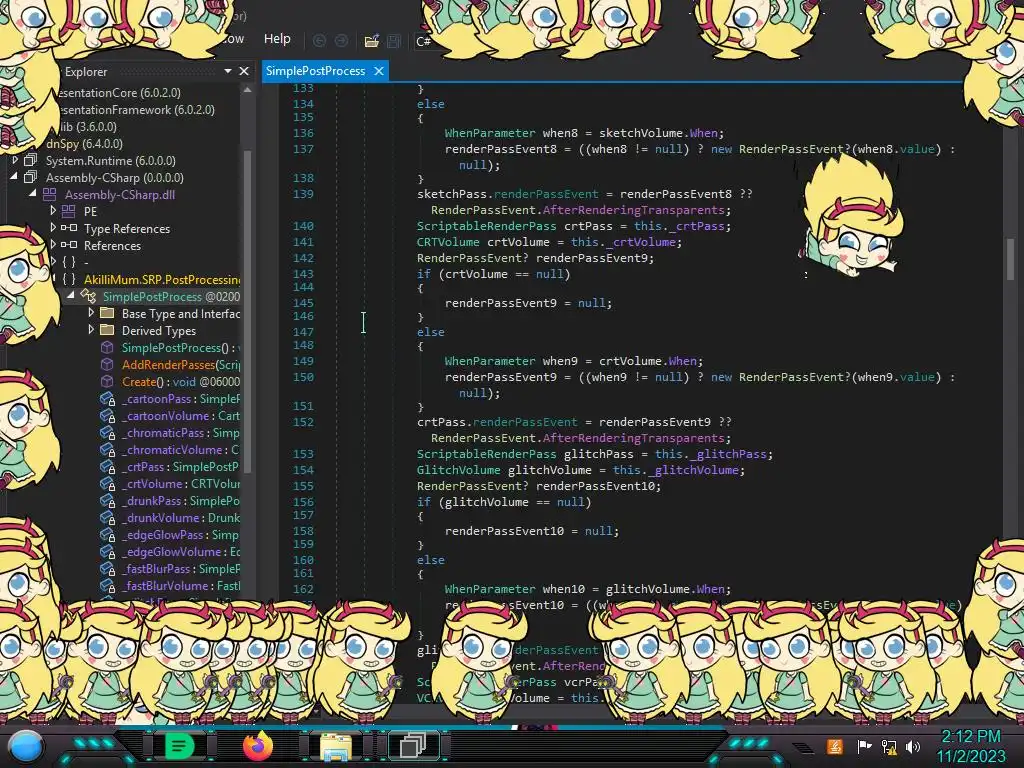Open File Explorer from the taskbar
The width and height of the screenshot is (1024, 768).
336,746
